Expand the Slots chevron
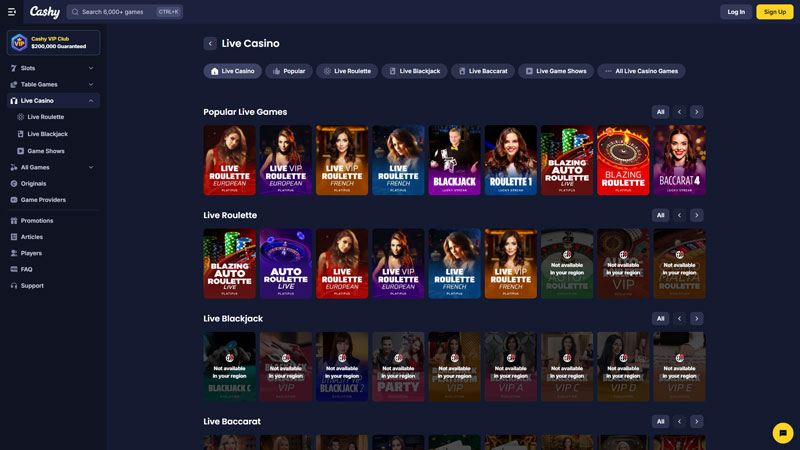The width and height of the screenshot is (800, 450). (91, 68)
